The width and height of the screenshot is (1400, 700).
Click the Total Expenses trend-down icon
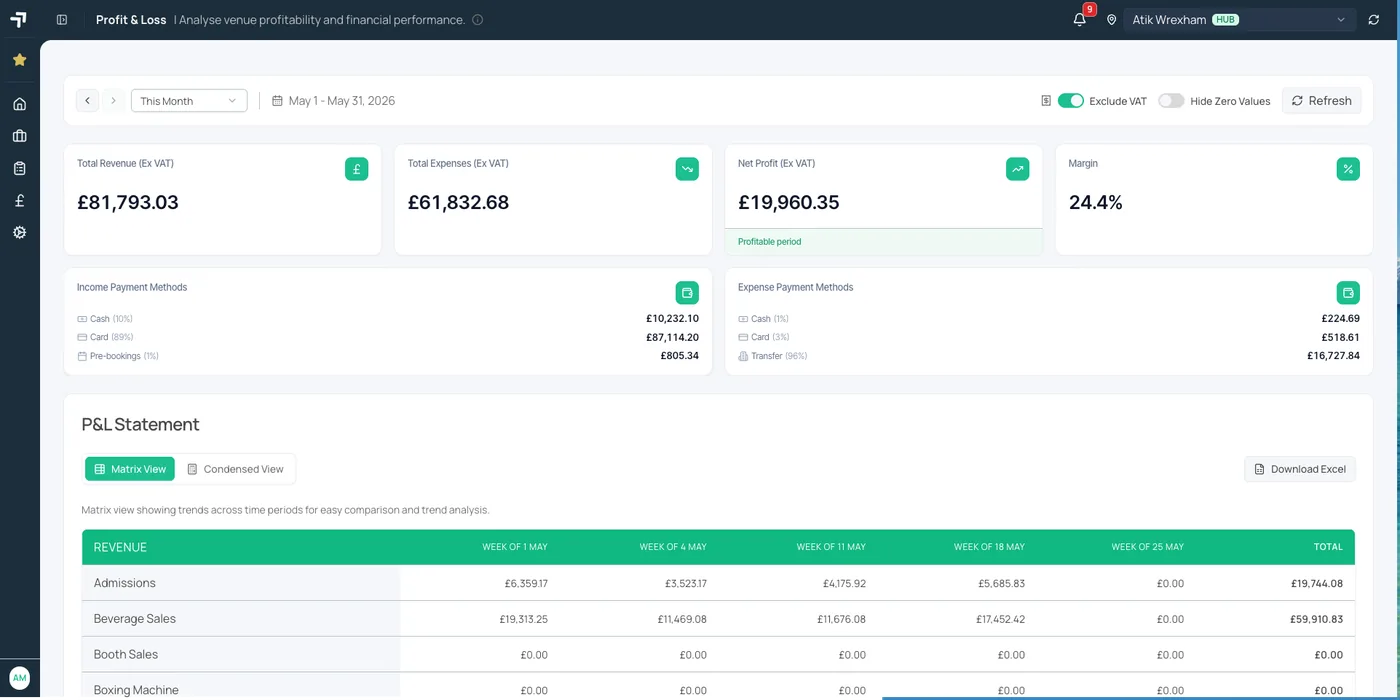[x=687, y=169]
